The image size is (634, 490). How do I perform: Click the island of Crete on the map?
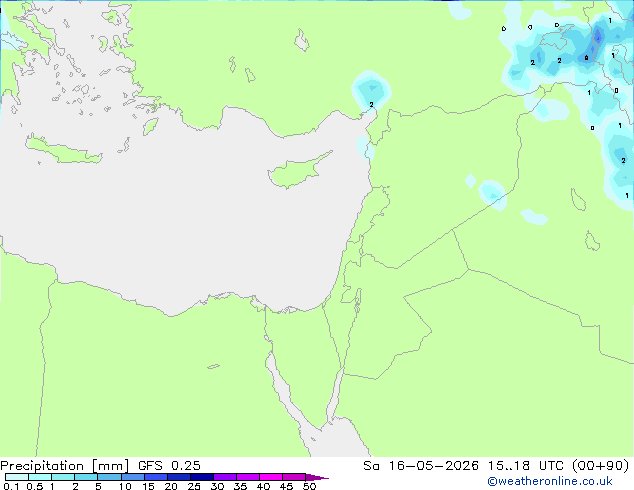click(63, 150)
